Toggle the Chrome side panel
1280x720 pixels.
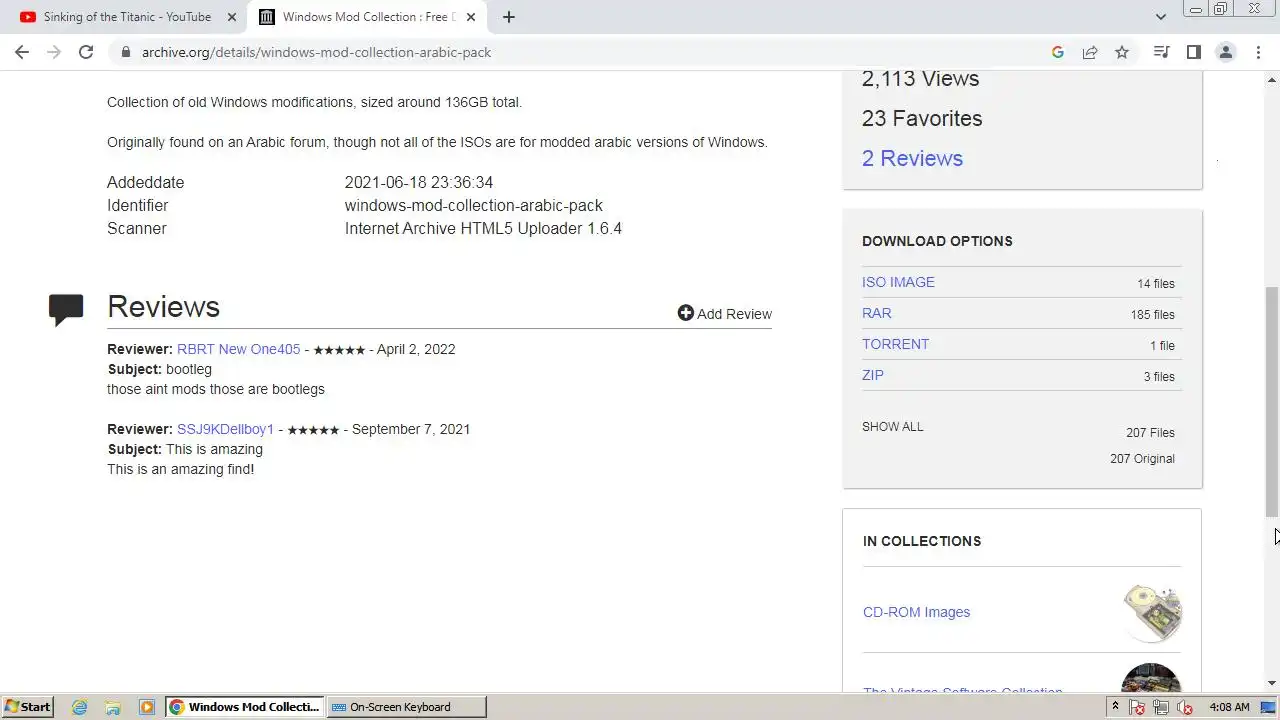pos(1193,52)
